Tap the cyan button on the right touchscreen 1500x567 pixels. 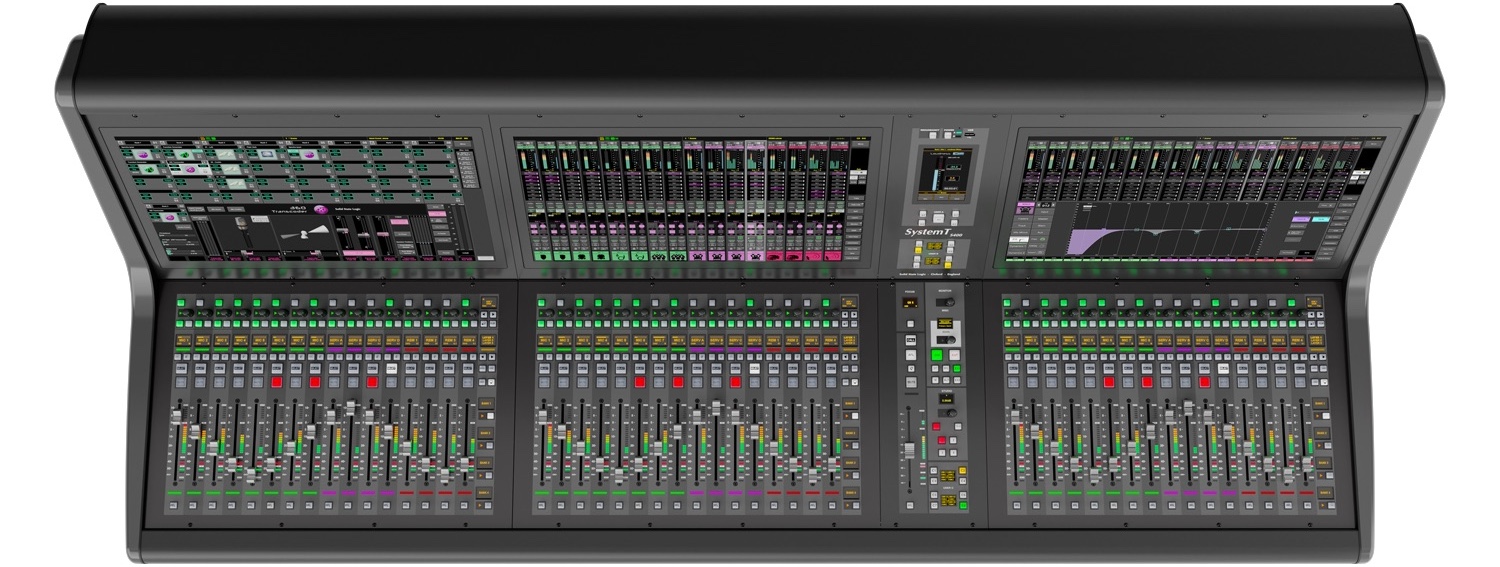1321,218
